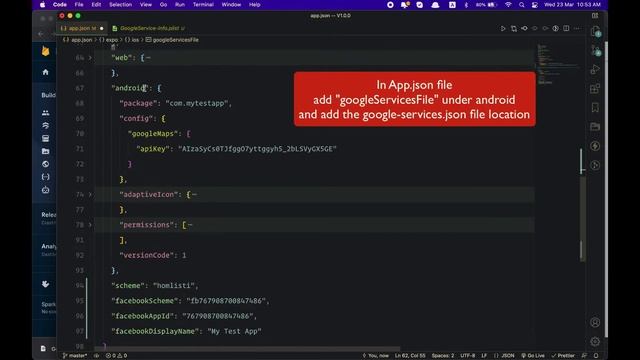Open Firebase Machine Learning robot icon in sidebar

(45, 190)
